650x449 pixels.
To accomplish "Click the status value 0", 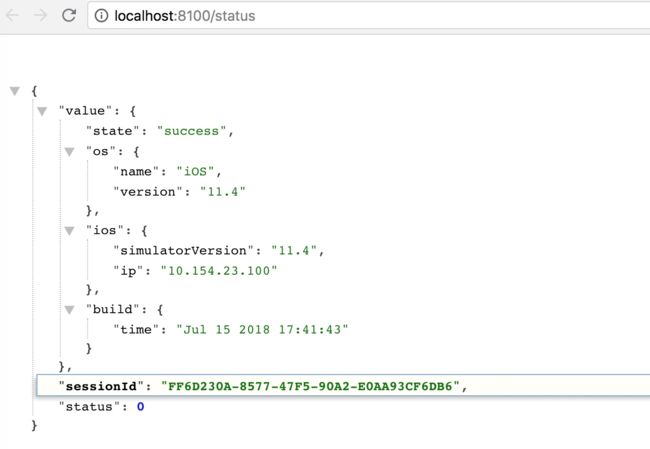I will click(x=141, y=407).
